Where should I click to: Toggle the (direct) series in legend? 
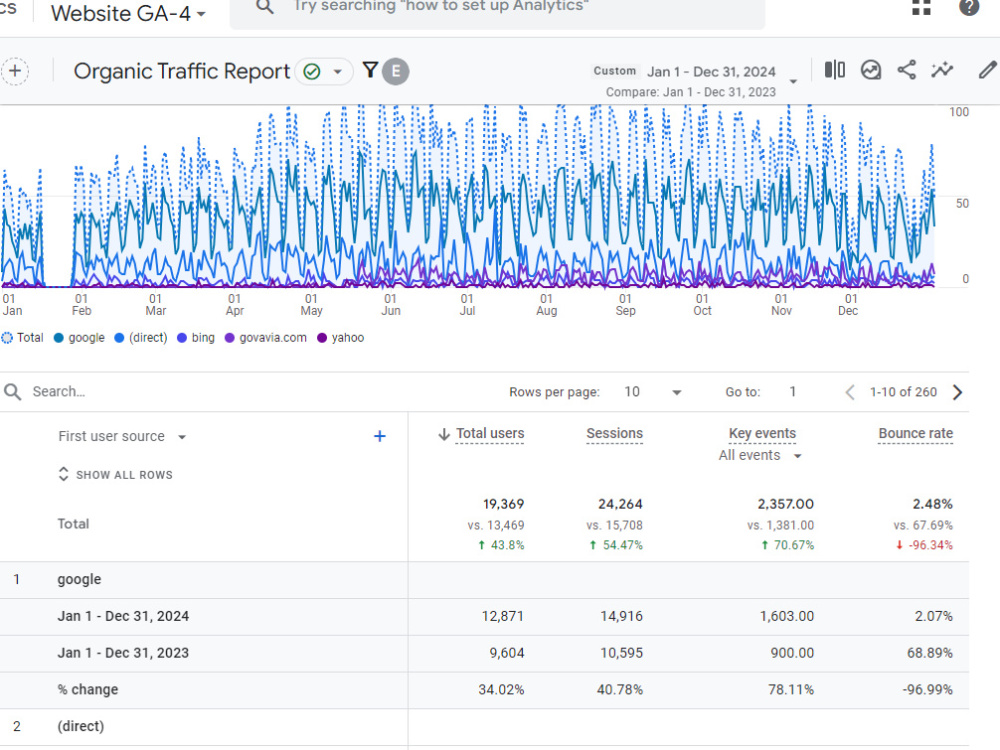coord(140,338)
